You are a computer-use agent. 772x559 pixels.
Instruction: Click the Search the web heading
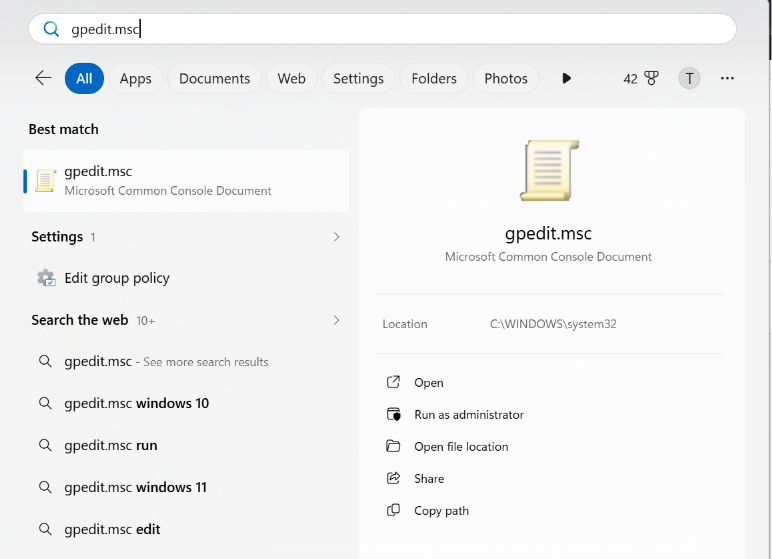(x=80, y=320)
